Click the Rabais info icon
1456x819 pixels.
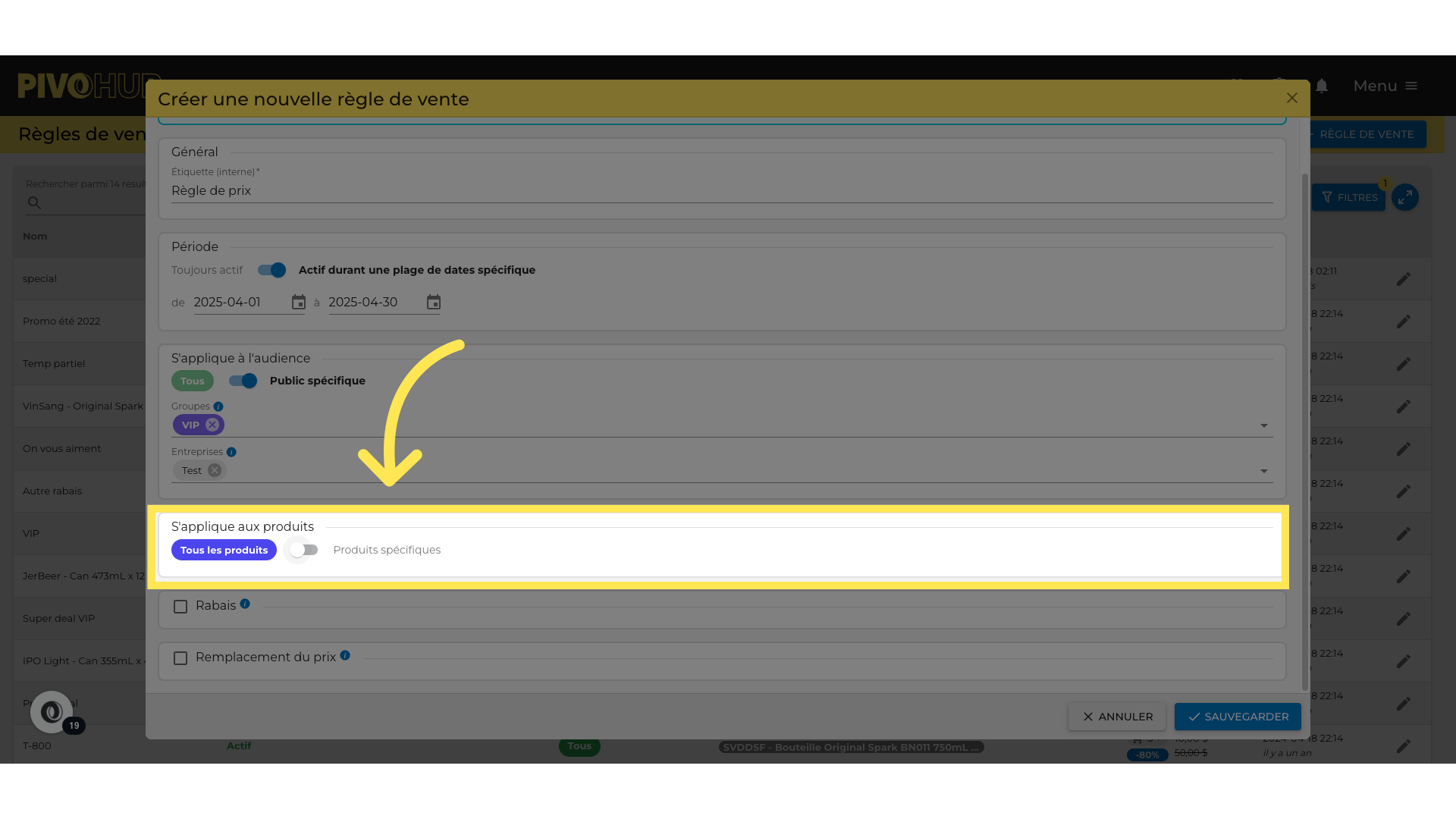(x=245, y=604)
